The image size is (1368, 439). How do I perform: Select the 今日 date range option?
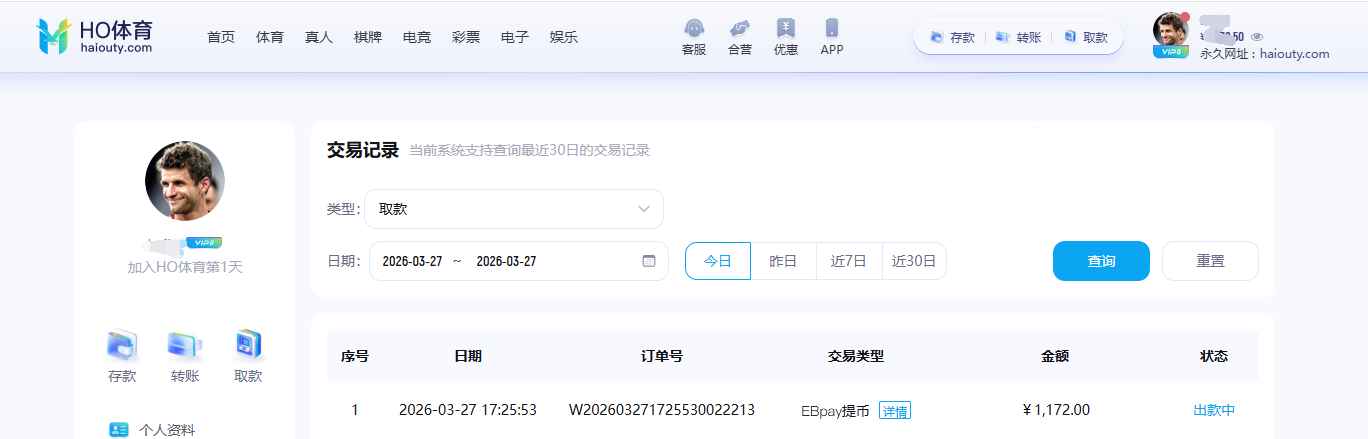(x=717, y=261)
